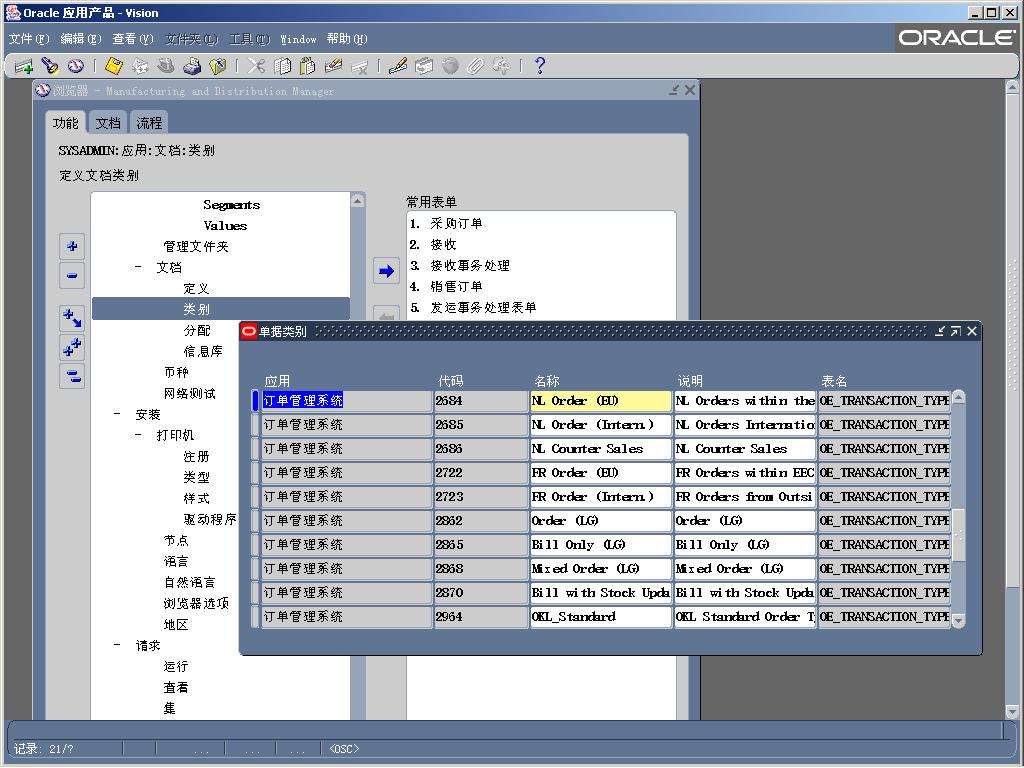Click the Print toolbar icon
Viewport: 1024px width, 768px height.
tap(192, 66)
